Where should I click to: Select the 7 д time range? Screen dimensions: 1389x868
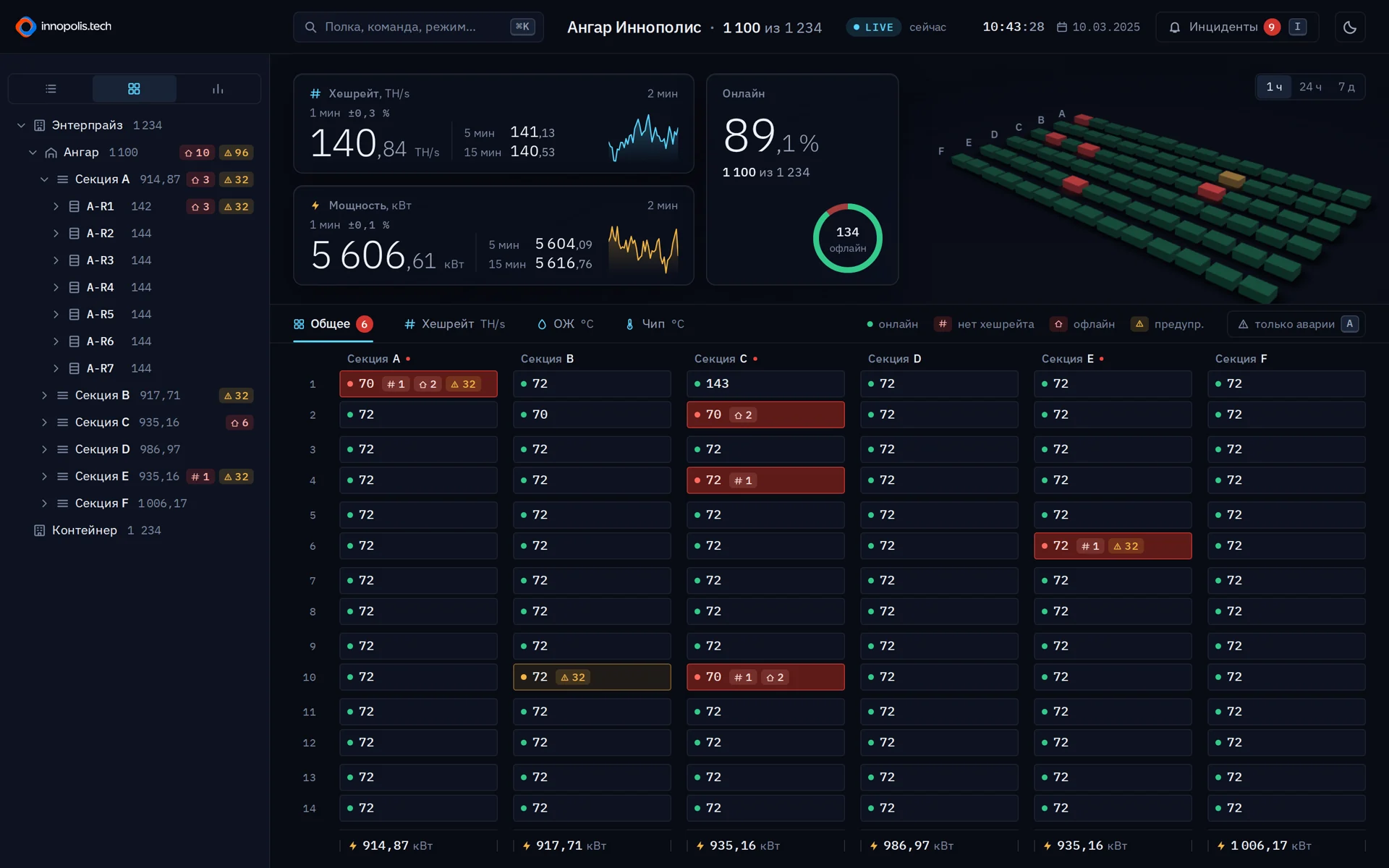pos(1346,87)
